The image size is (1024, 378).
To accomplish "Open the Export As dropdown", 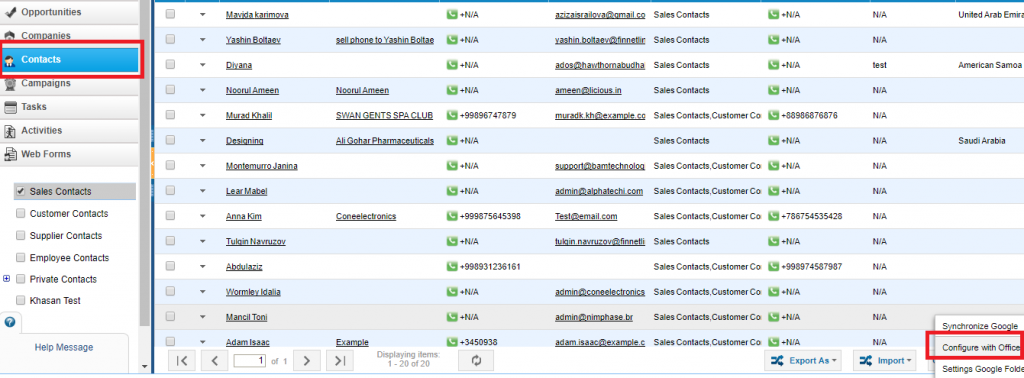I will click(803, 360).
